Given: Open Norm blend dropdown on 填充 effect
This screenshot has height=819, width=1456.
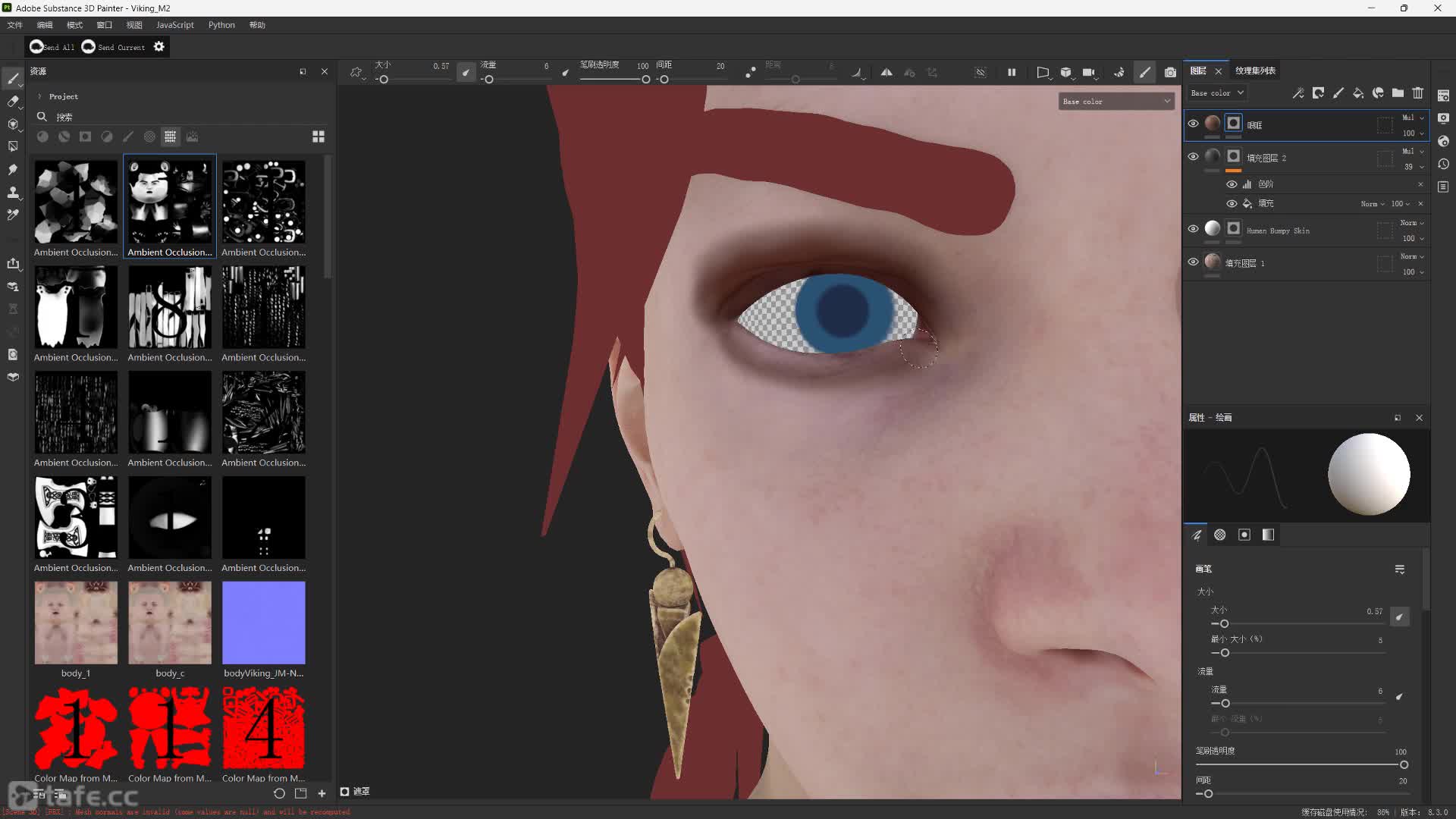Looking at the screenshot, I should (1373, 204).
